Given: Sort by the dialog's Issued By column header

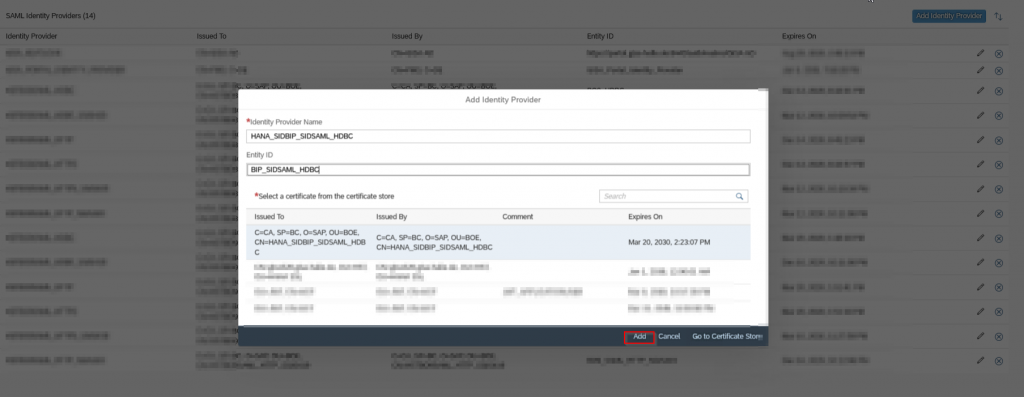Looking at the screenshot, I should pyautogui.click(x=391, y=217).
